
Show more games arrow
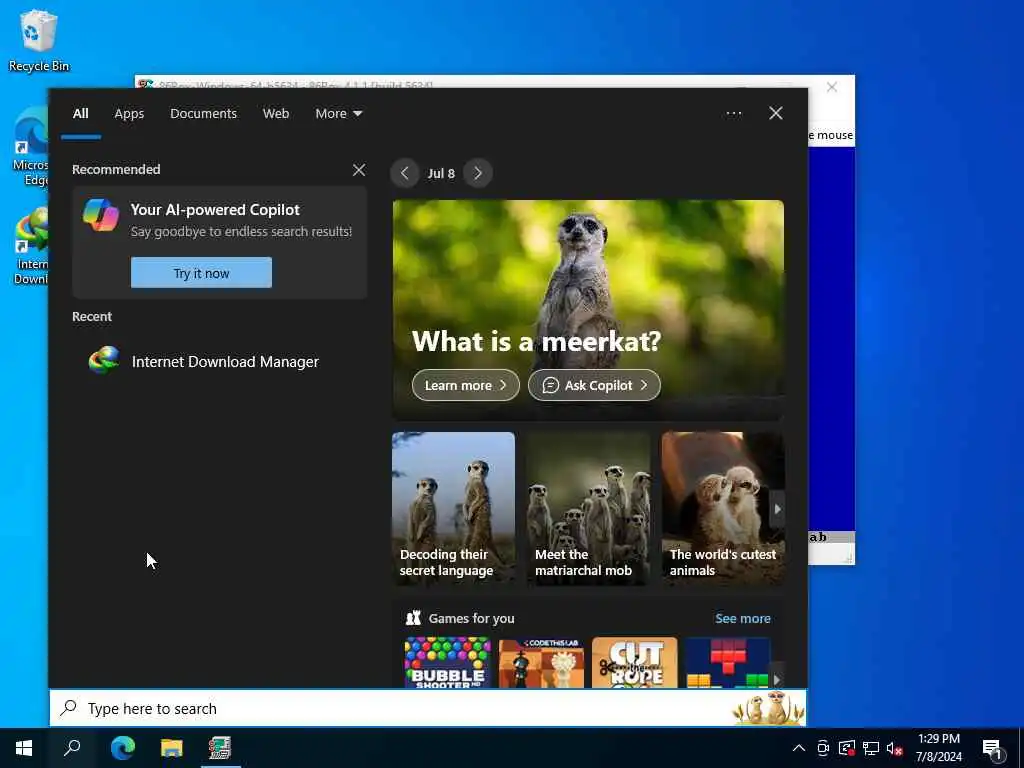coord(776,679)
